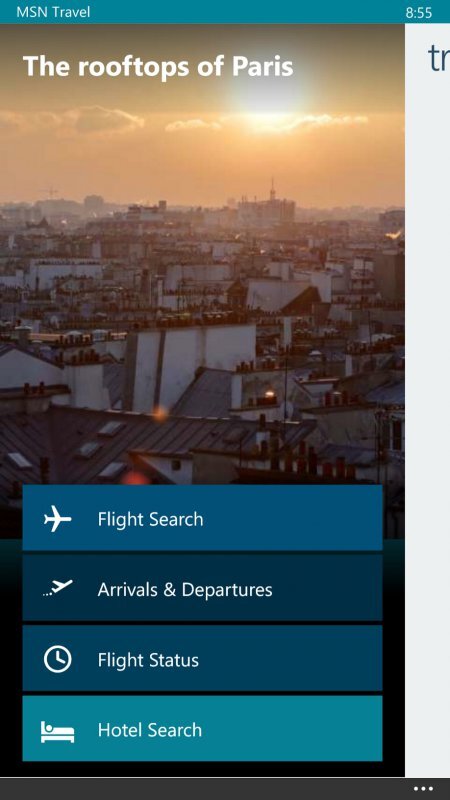Tap the setting sun in the hero image
This screenshot has height=800, width=450.
268,93
